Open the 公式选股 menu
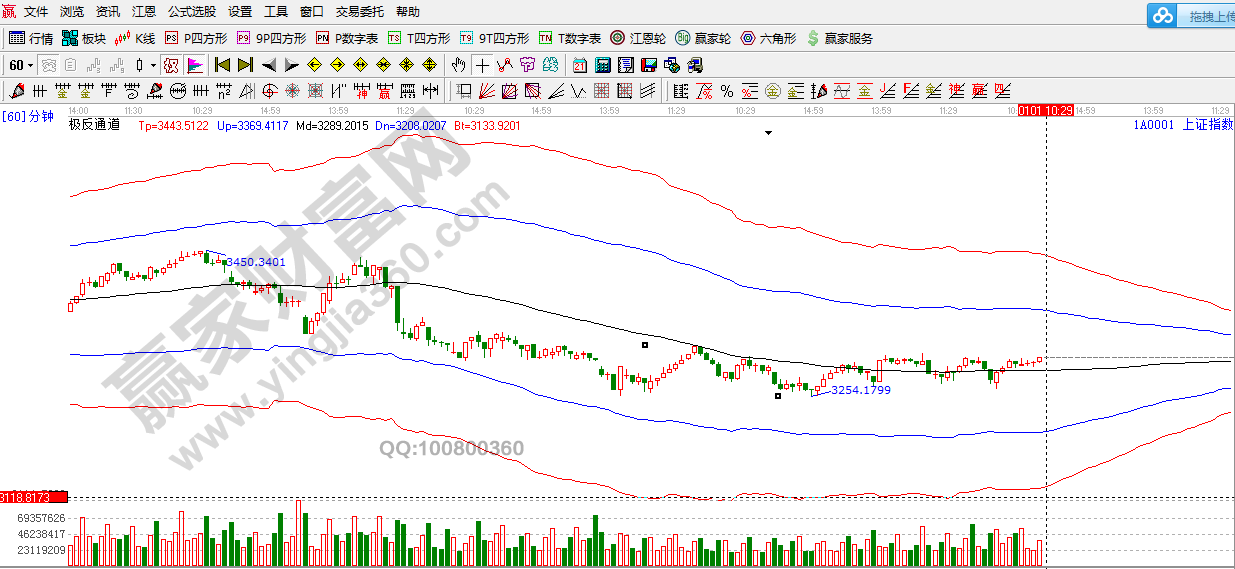Viewport: 1235px width, 569px height. 191,12
